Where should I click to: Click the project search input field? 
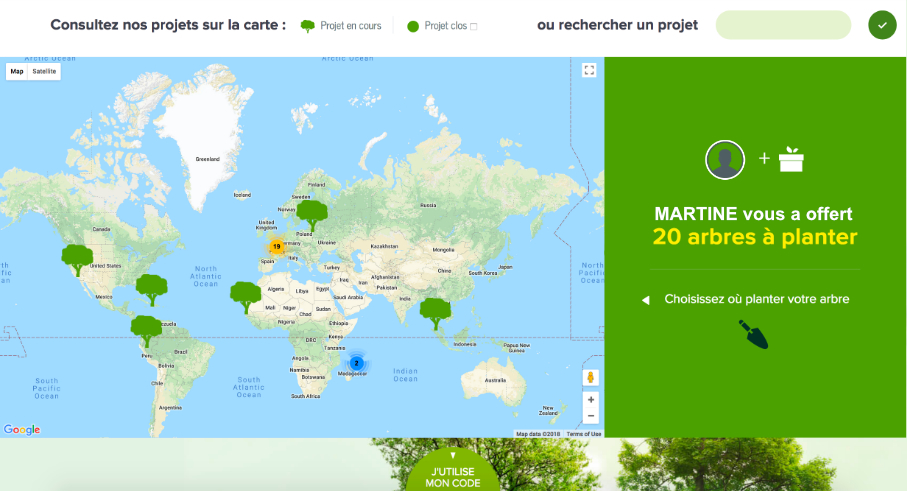point(782,25)
